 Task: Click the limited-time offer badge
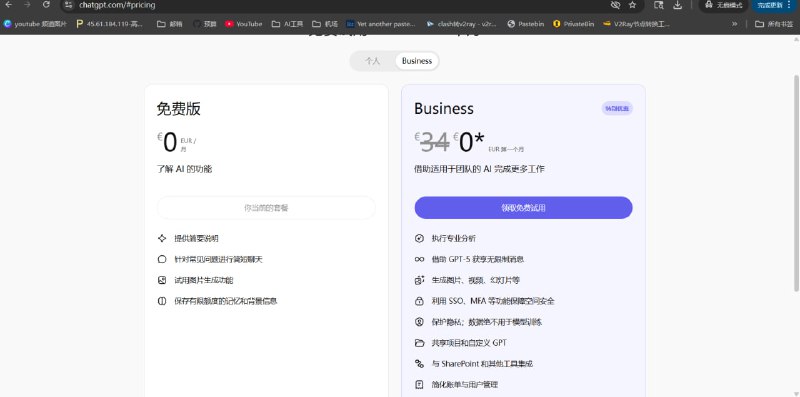617,108
